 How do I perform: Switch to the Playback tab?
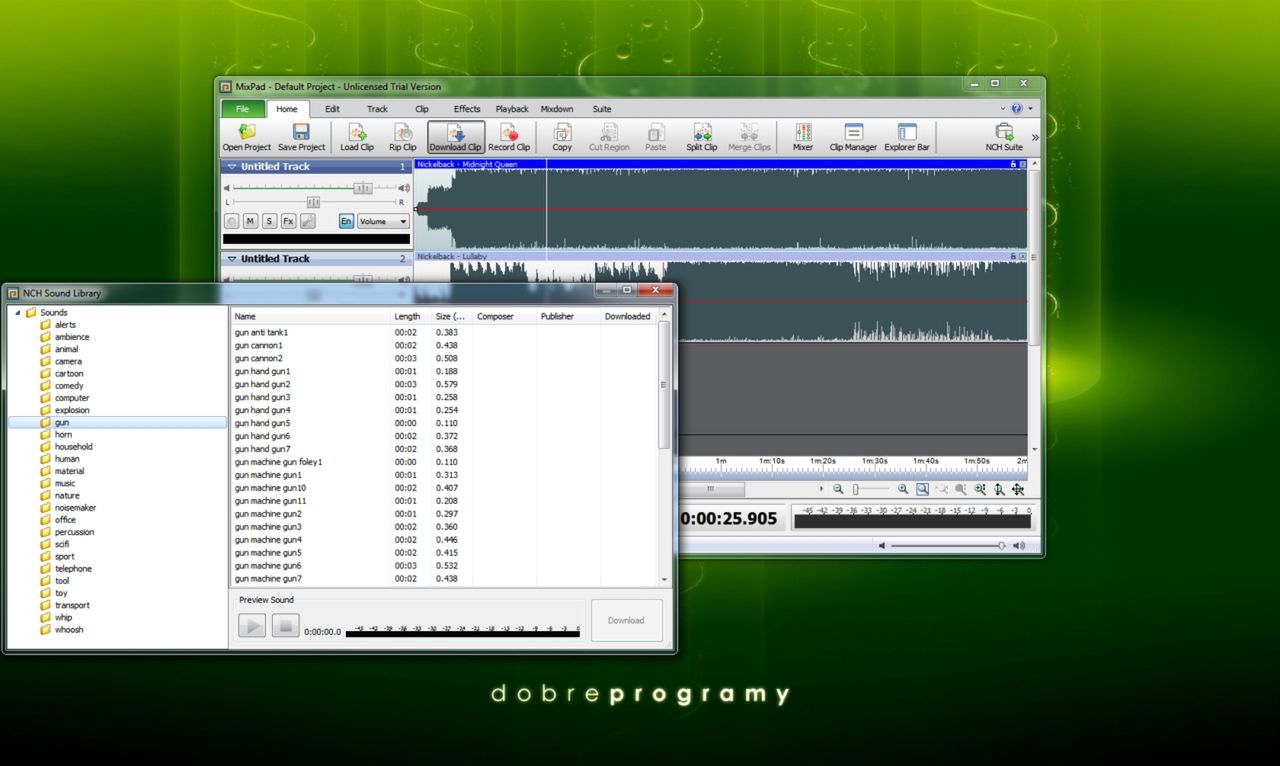[512, 109]
